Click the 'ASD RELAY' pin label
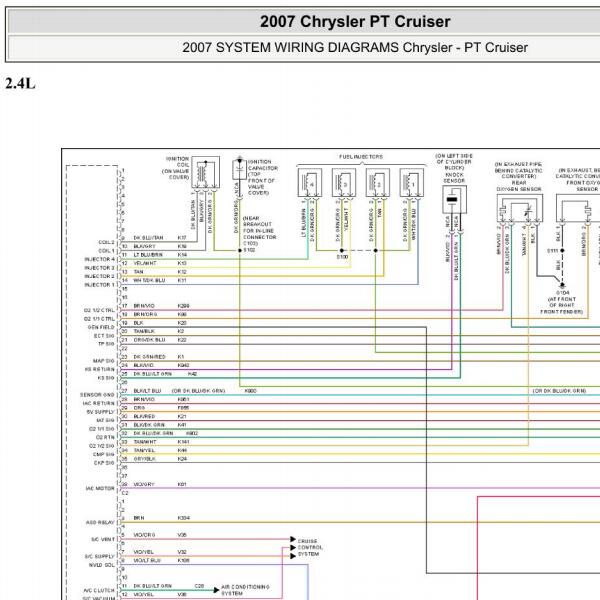600x600 pixels. [100, 522]
